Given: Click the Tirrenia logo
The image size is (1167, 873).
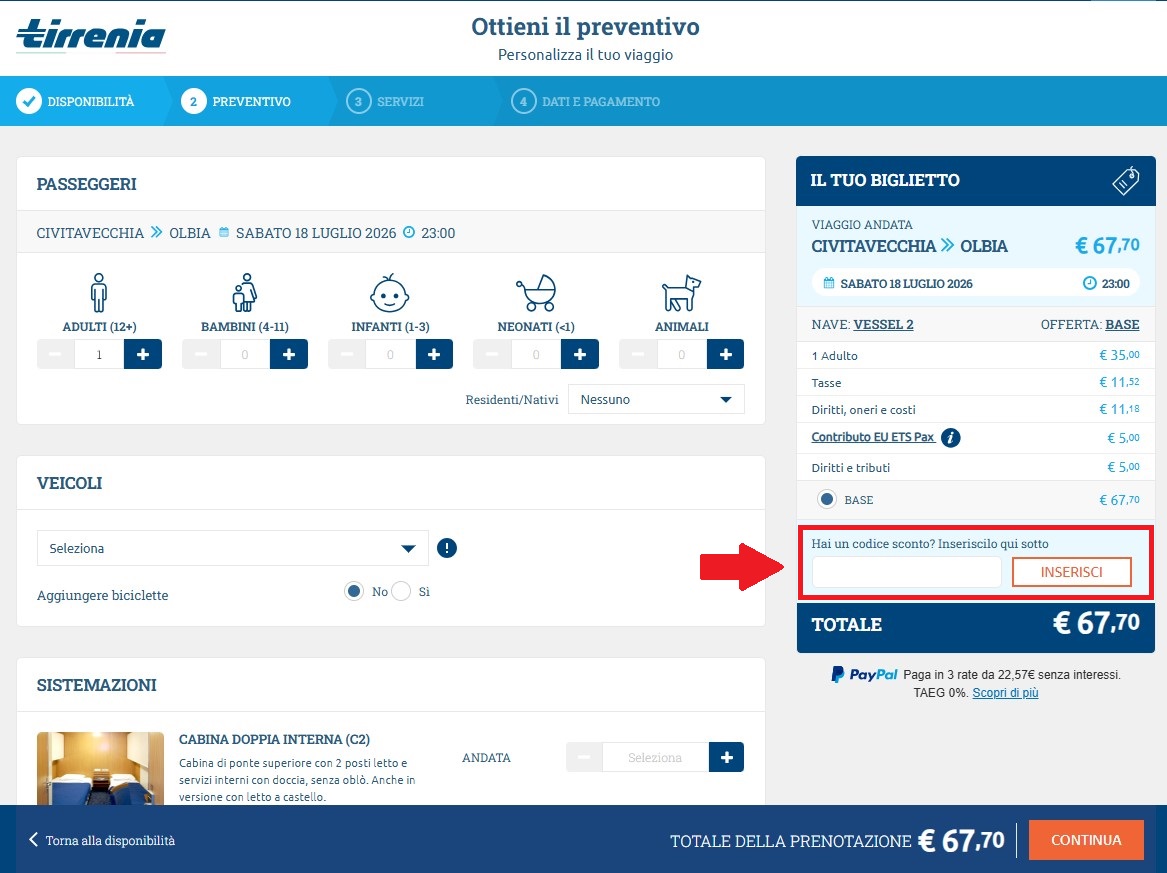Looking at the screenshot, I should (90, 33).
